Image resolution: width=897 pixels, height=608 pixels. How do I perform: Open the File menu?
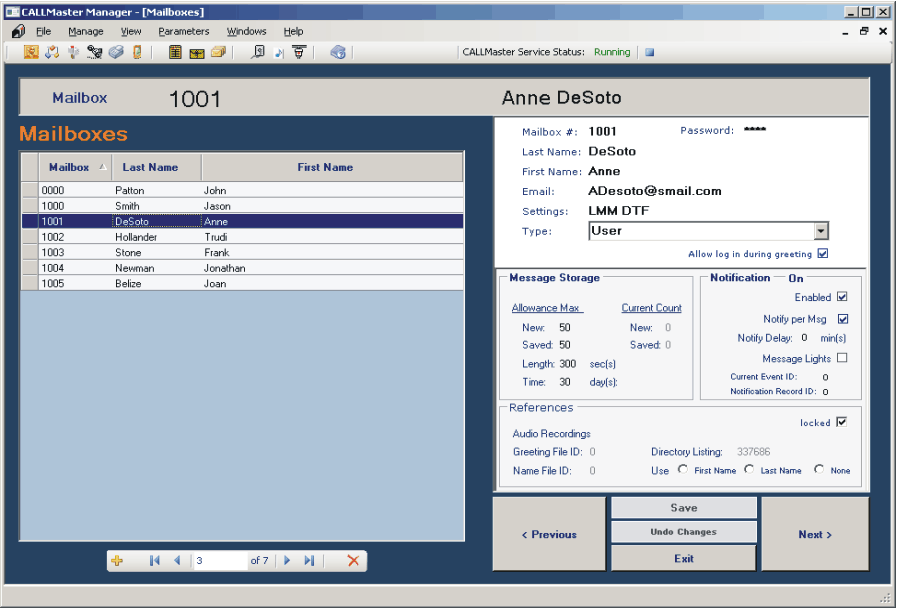click(x=43, y=31)
